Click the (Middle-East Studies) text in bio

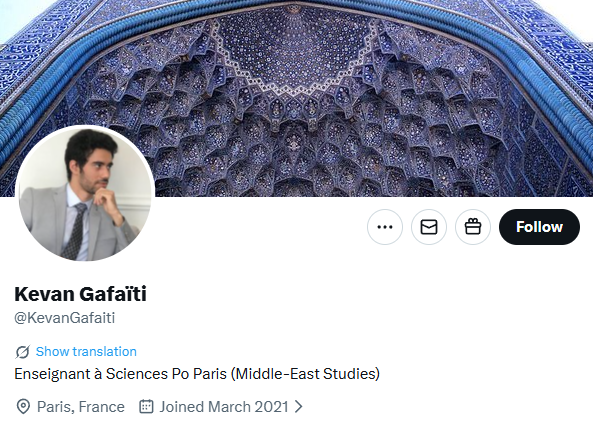click(x=305, y=374)
